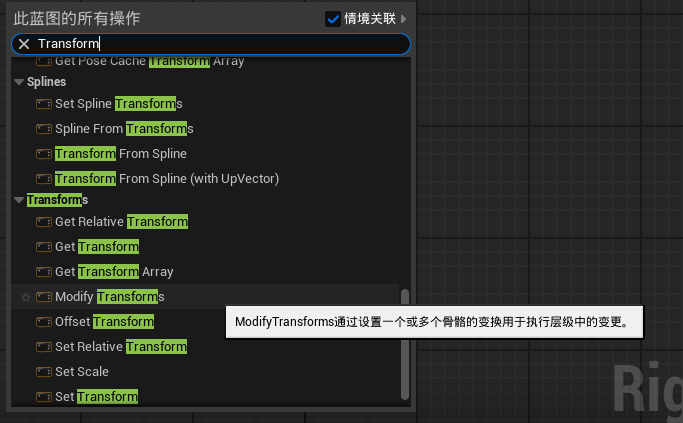
Task: Select Spline From Transforms node
Action: point(124,129)
